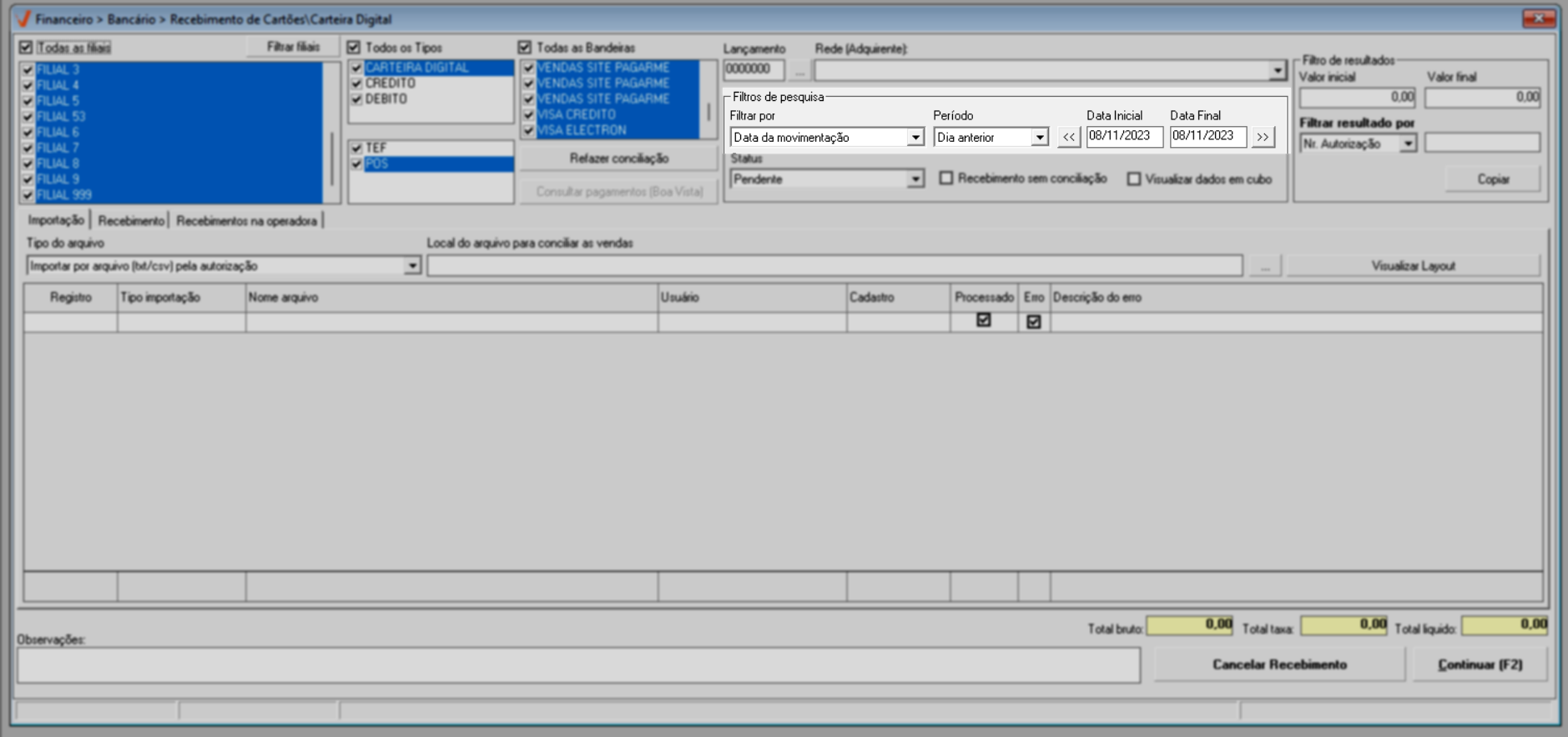
Task: Click the Refazer conciliação button
Action: coord(618,159)
